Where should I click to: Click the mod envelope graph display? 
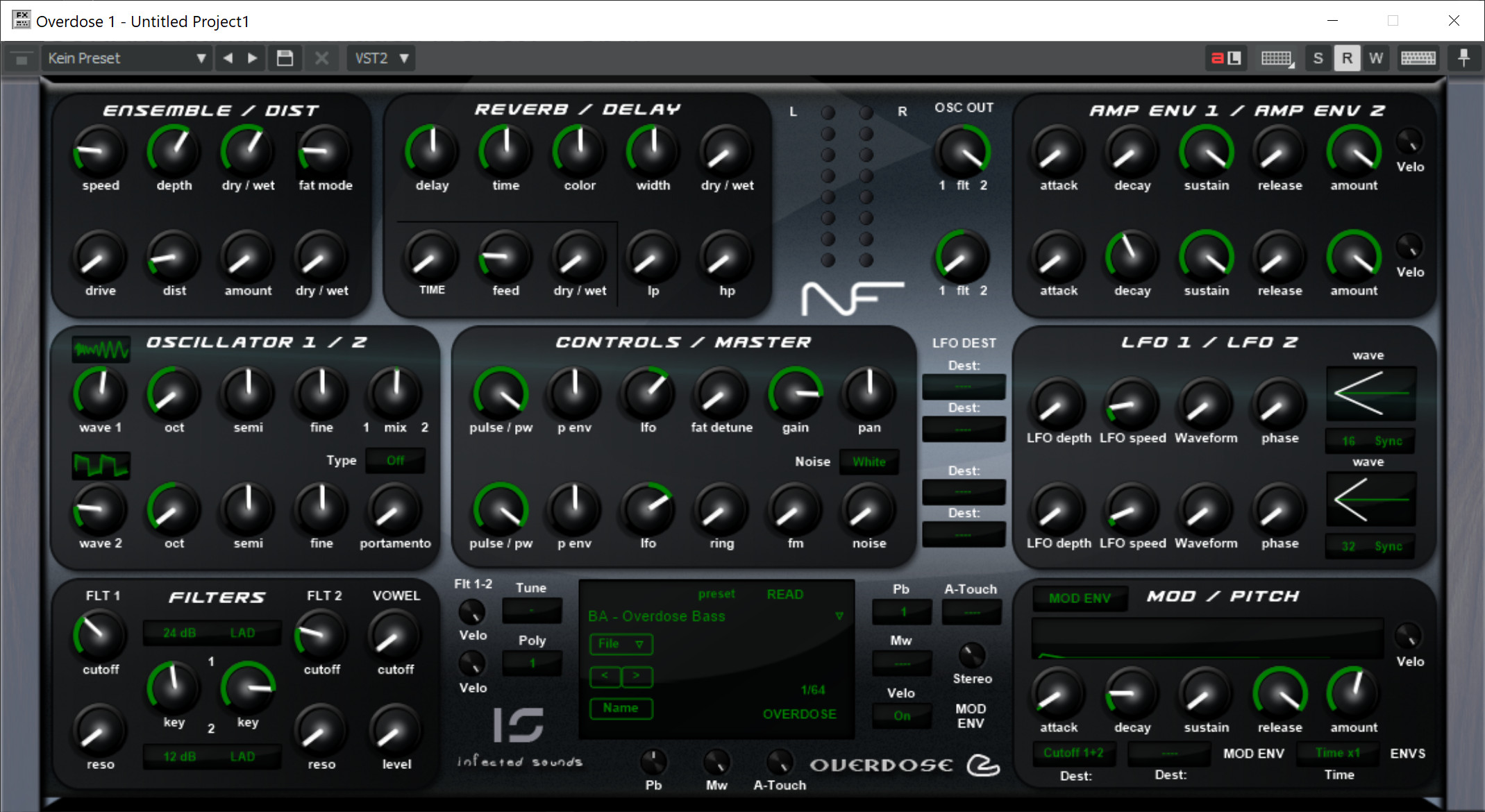click(1208, 638)
